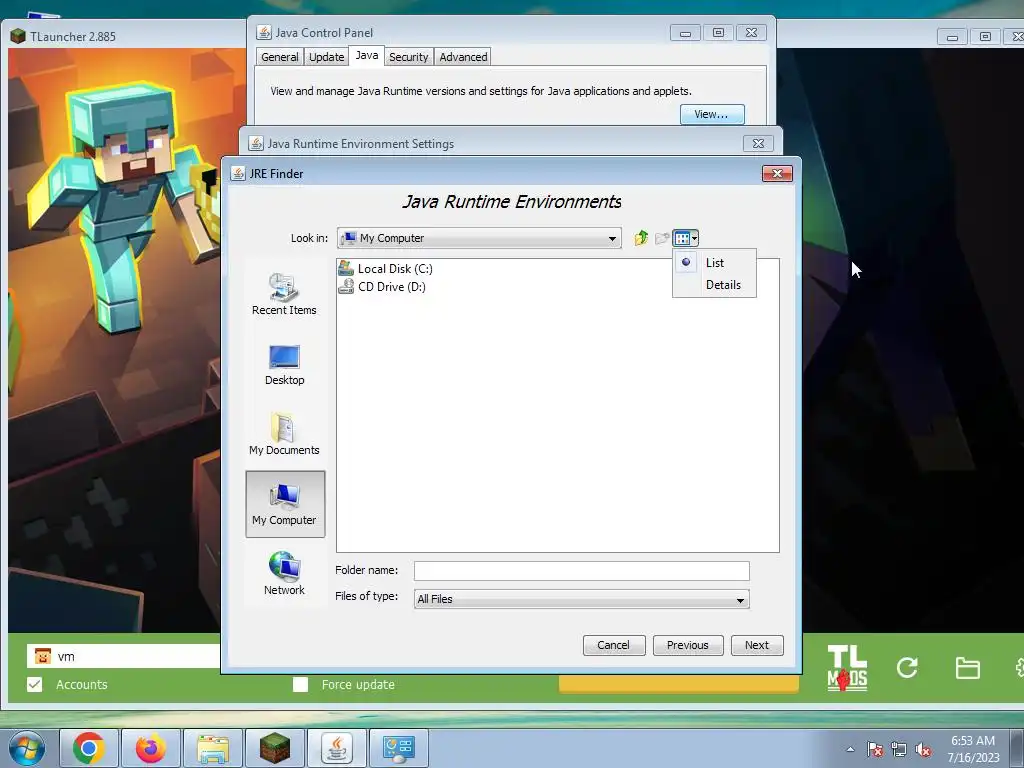Maximize the Java Control Panel window
The width and height of the screenshot is (1024, 768).
[x=718, y=33]
